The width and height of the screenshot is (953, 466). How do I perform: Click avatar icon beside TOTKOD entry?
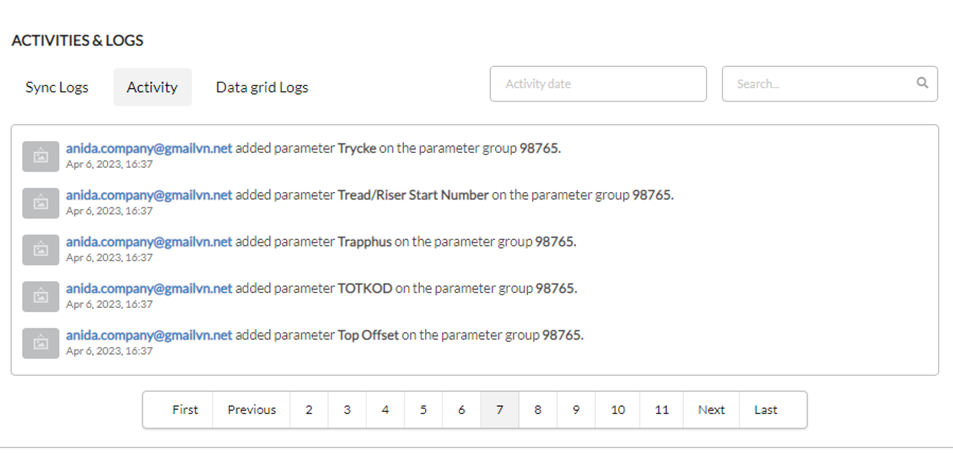(x=41, y=296)
